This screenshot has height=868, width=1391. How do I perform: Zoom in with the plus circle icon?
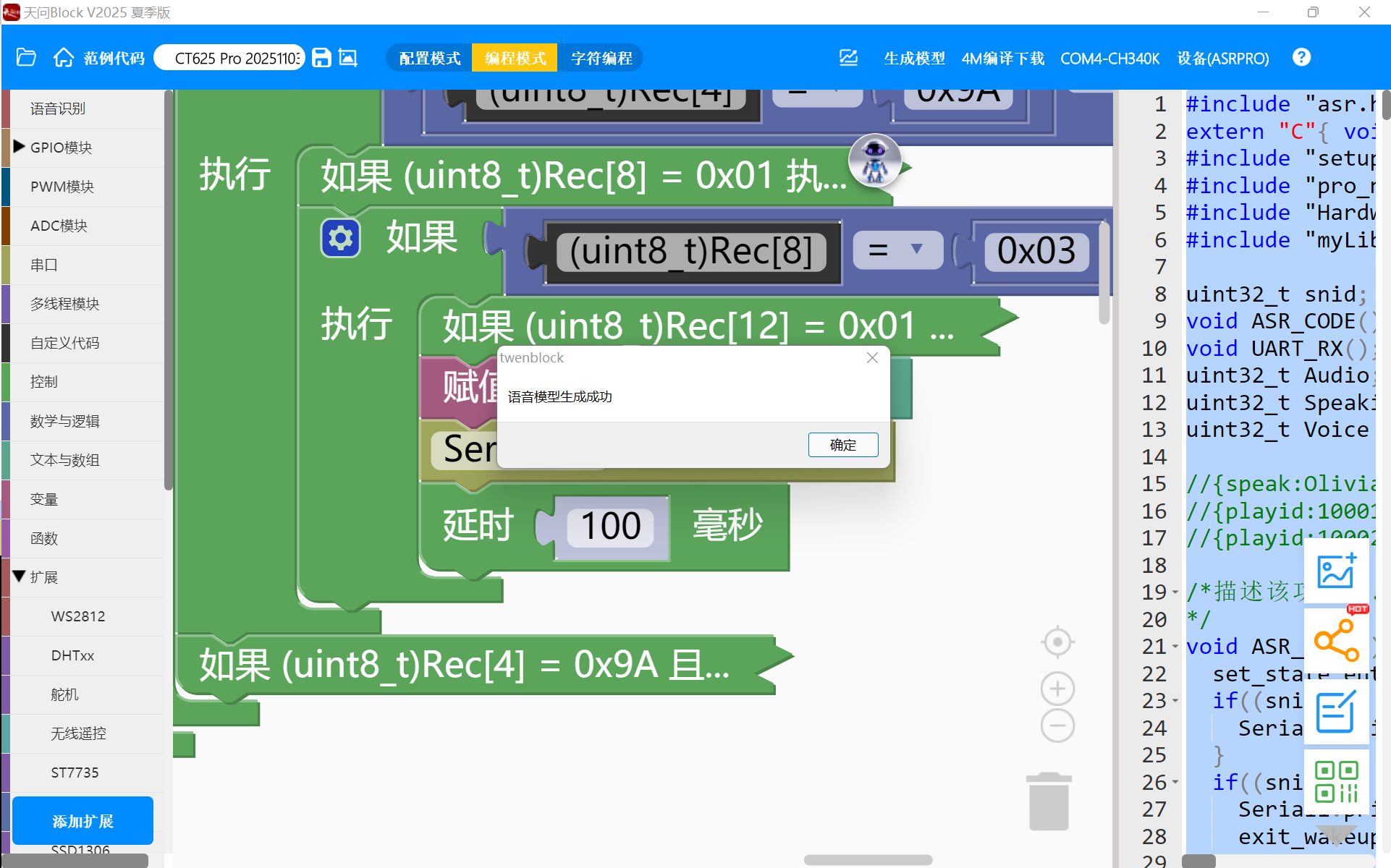point(1057,689)
